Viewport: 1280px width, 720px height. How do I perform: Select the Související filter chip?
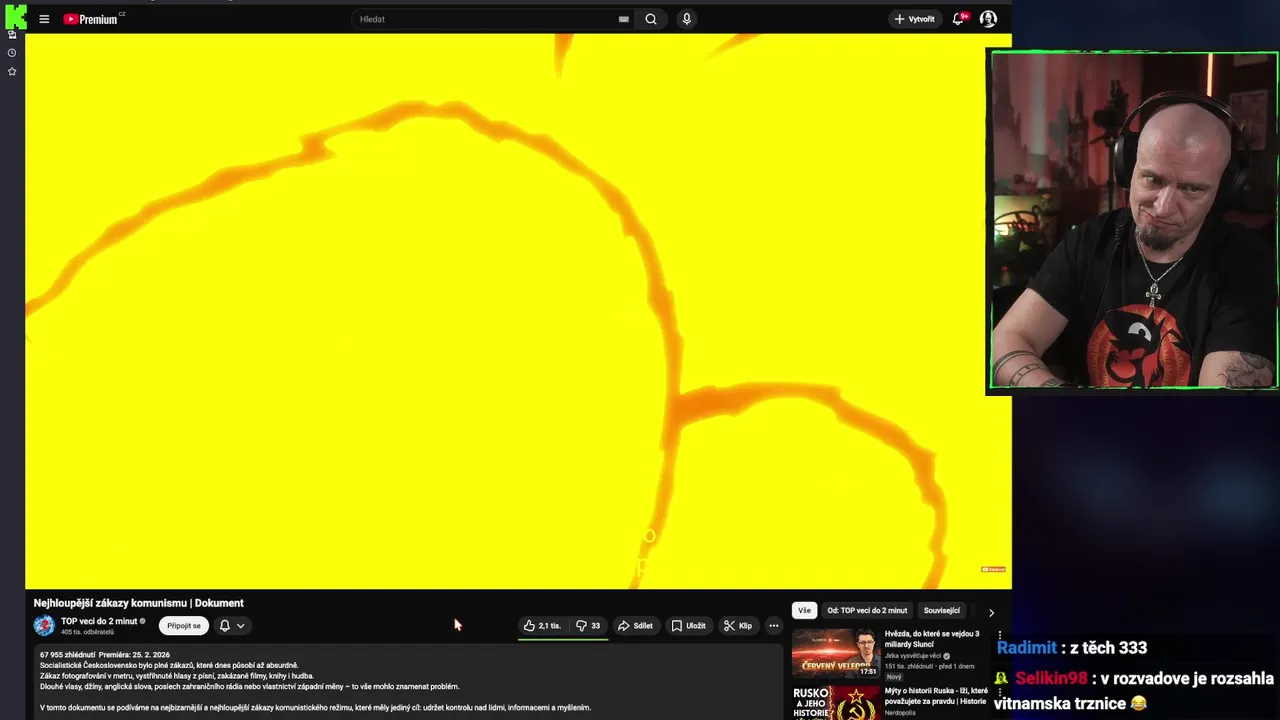(942, 611)
